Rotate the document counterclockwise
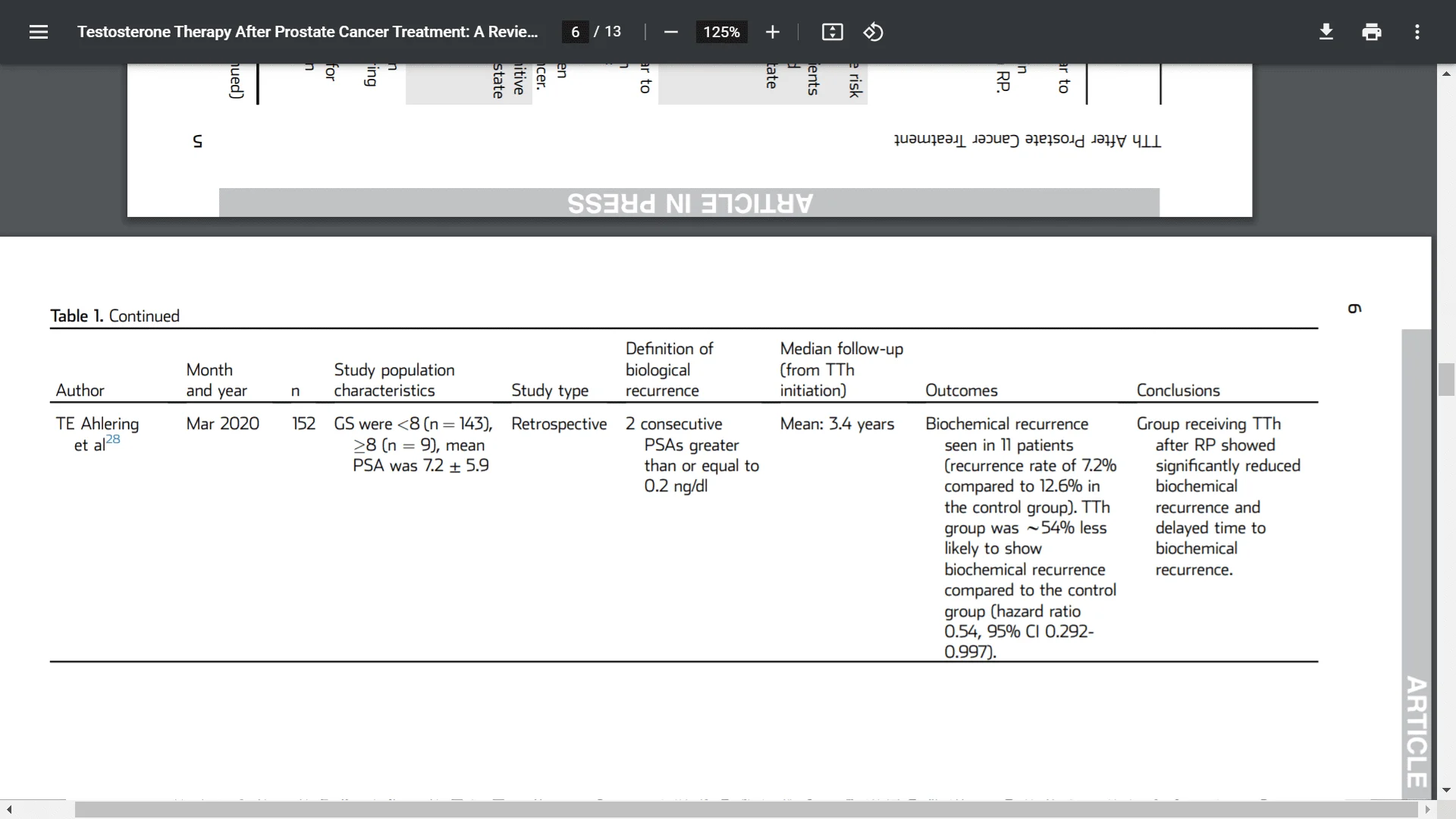This screenshot has height=819, width=1456. (873, 32)
